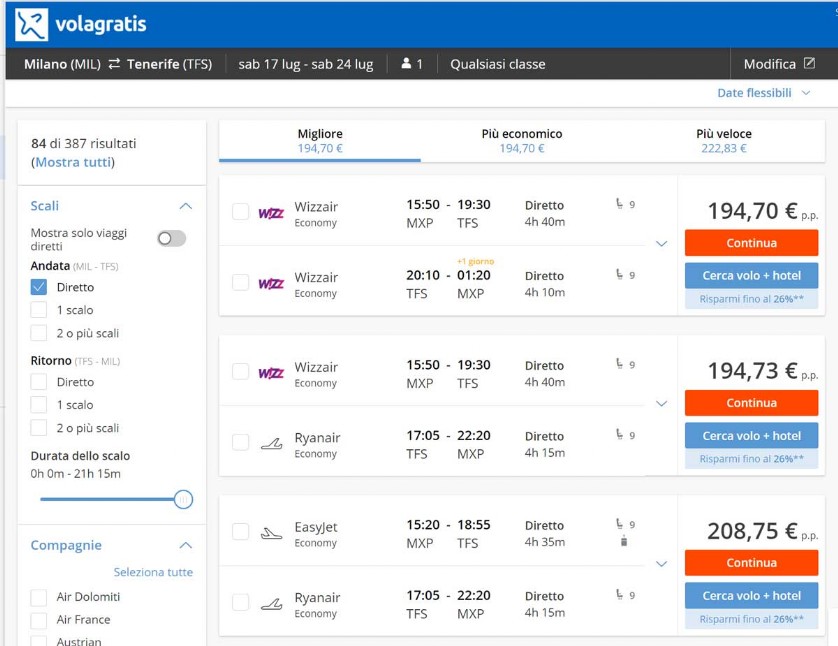This screenshot has width=838, height=646.
Task: Click the Seleziona tutte link
Action: [153, 572]
